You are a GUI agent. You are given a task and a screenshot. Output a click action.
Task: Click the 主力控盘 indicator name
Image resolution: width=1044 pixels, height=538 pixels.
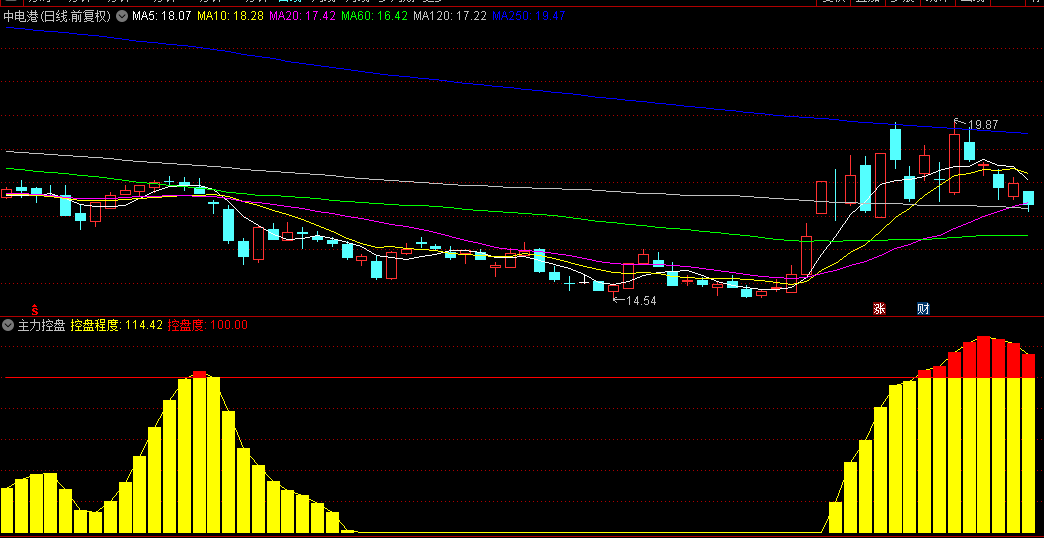pyautogui.click(x=41, y=326)
